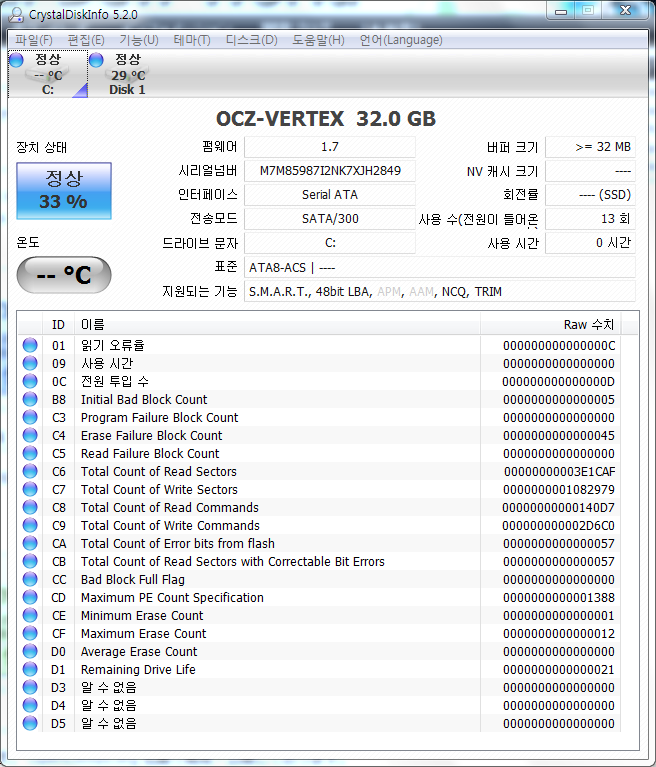Image resolution: width=656 pixels, height=767 pixels.
Task: Click status orb for Program Failure Block Count
Action: 30,417
